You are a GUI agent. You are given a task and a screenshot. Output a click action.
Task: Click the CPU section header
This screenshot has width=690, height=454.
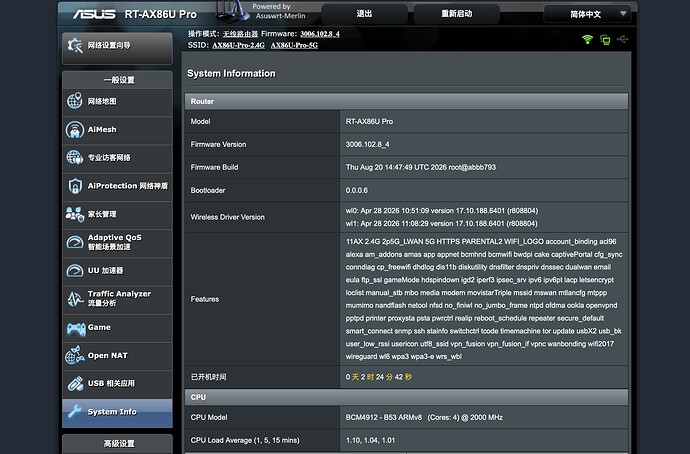pos(406,397)
